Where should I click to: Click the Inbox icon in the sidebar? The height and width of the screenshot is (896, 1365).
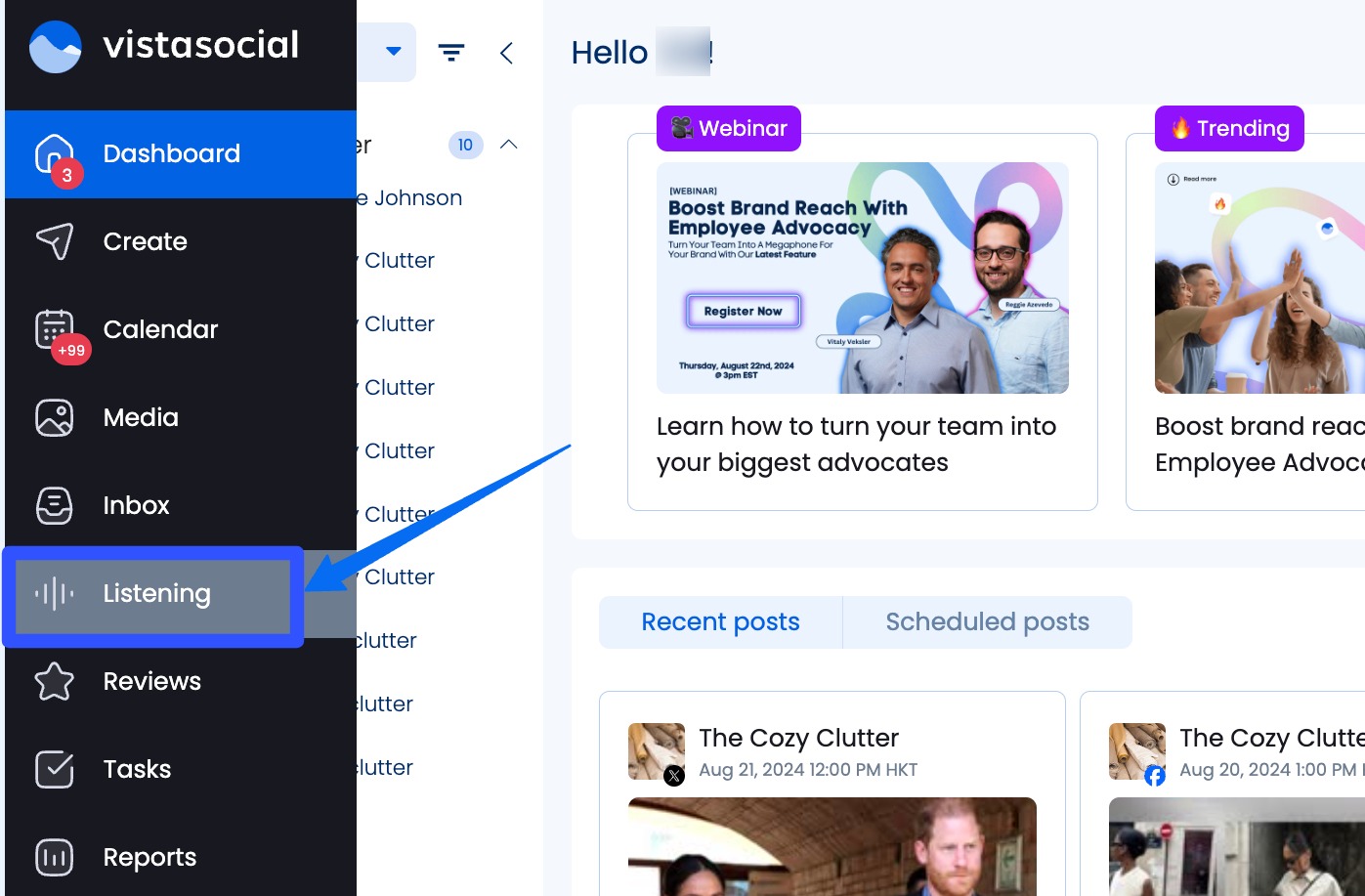[54, 505]
